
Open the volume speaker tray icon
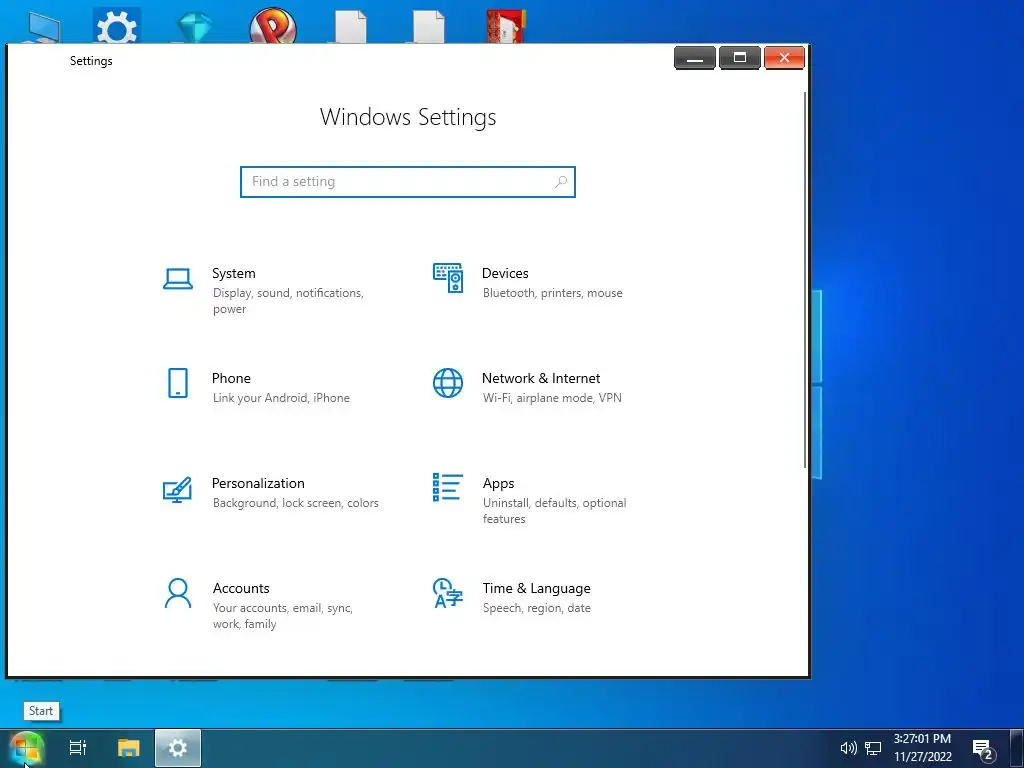(848, 748)
